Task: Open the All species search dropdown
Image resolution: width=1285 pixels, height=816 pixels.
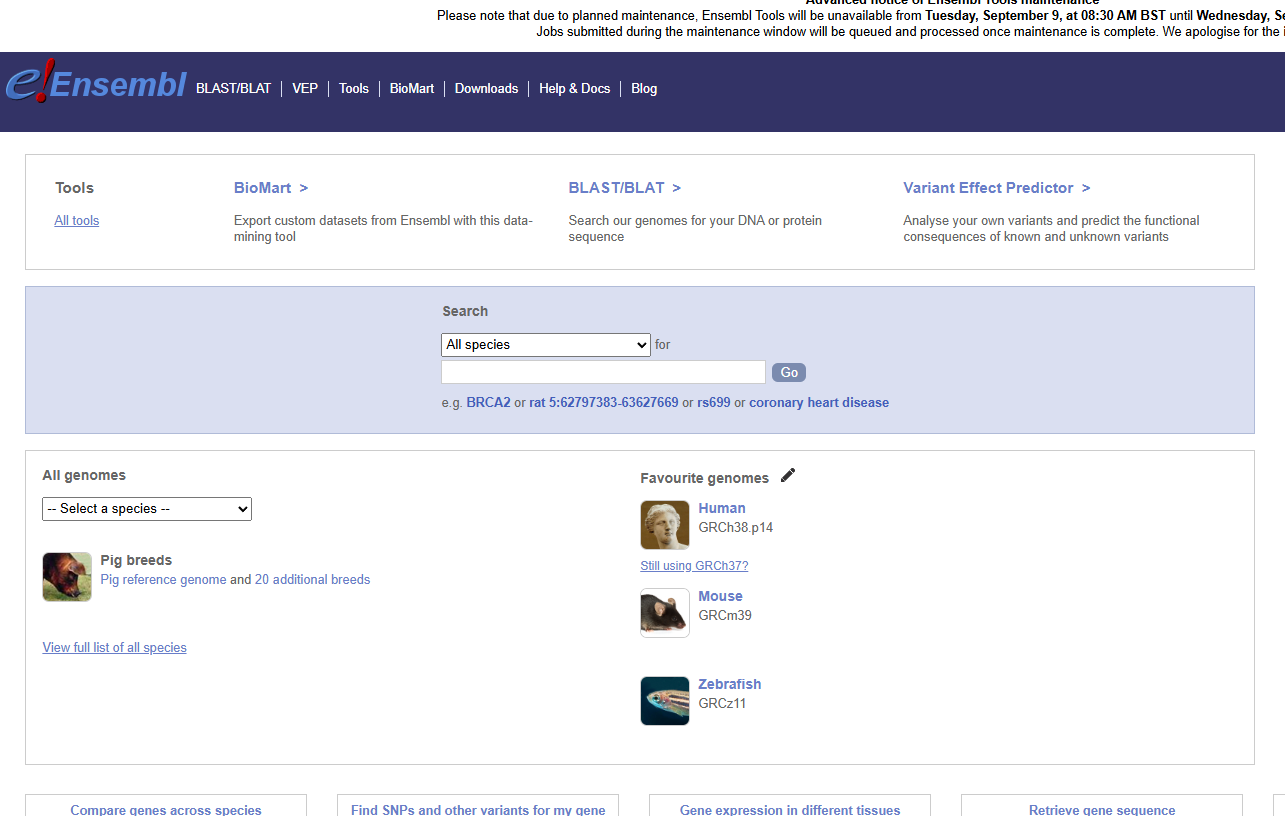Action: 546,344
